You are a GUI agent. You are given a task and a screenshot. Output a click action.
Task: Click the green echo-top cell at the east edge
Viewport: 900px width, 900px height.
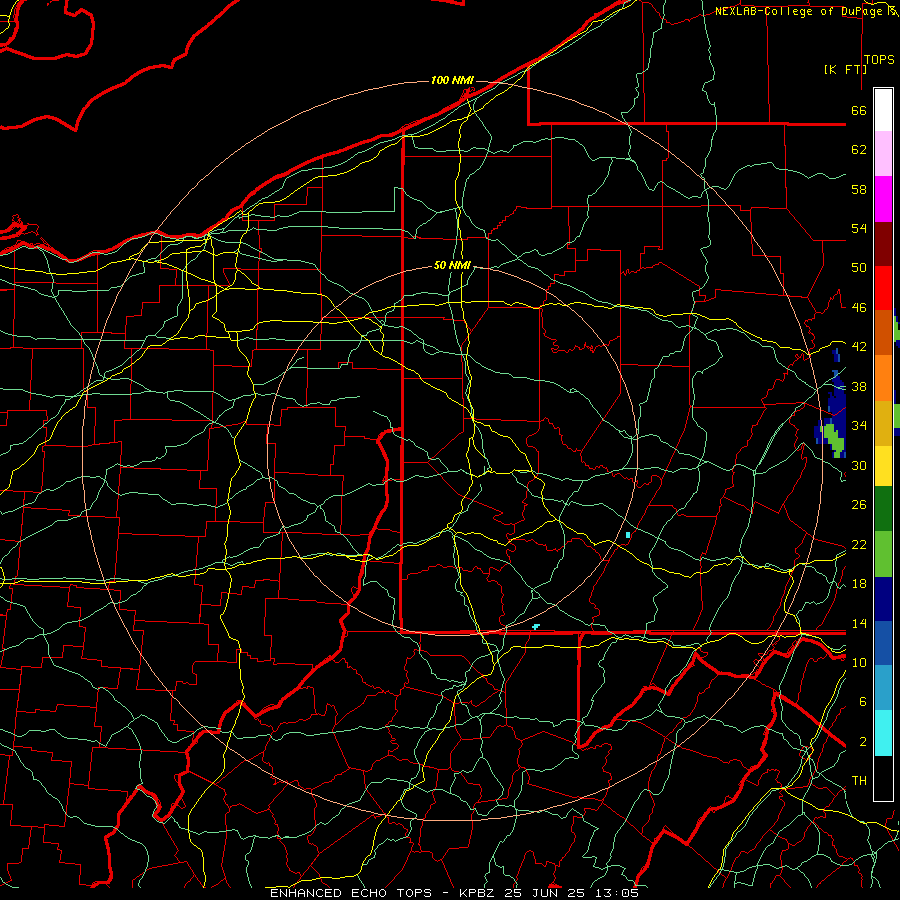(x=835, y=439)
